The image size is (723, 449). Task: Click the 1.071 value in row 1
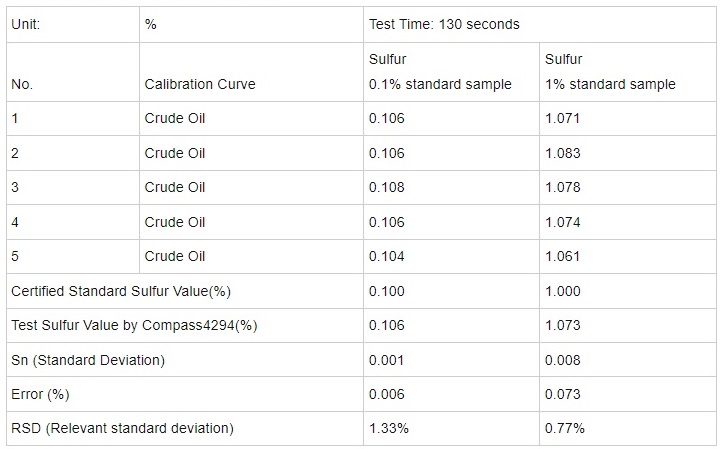coord(563,119)
